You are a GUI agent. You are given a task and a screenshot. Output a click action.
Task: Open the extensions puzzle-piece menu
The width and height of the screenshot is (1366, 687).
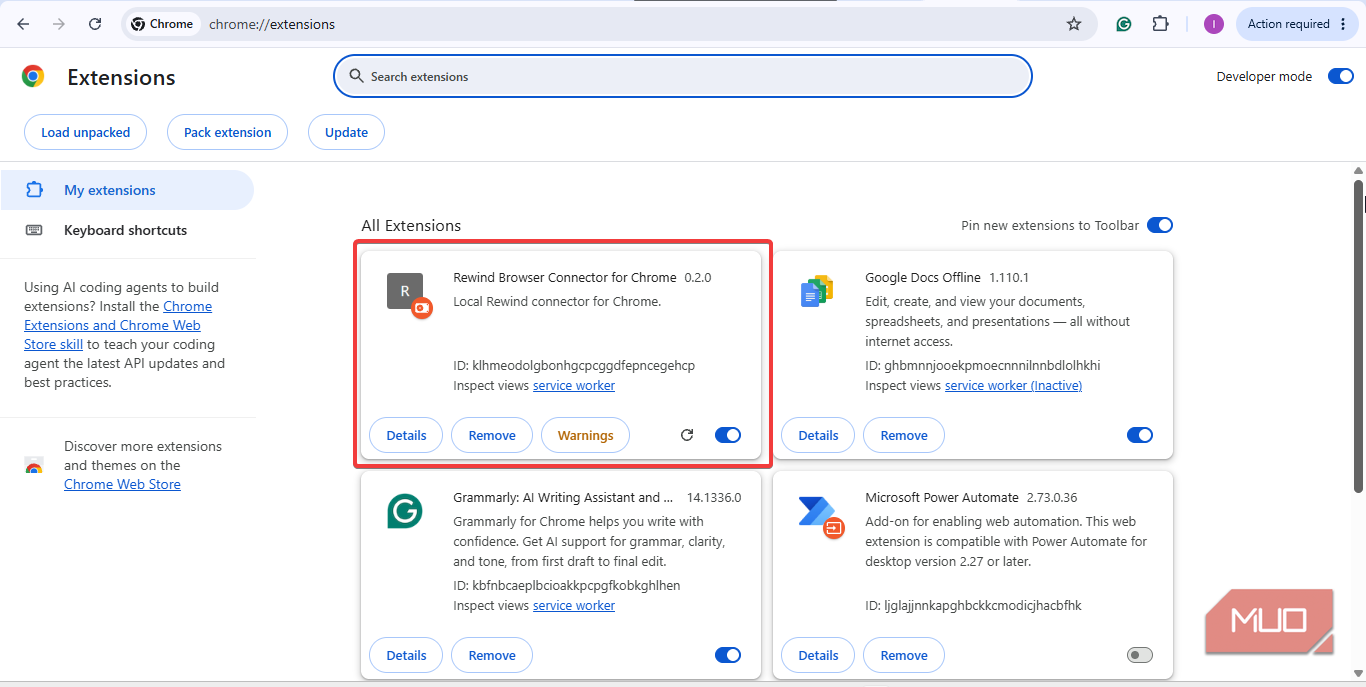tap(1161, 24)
